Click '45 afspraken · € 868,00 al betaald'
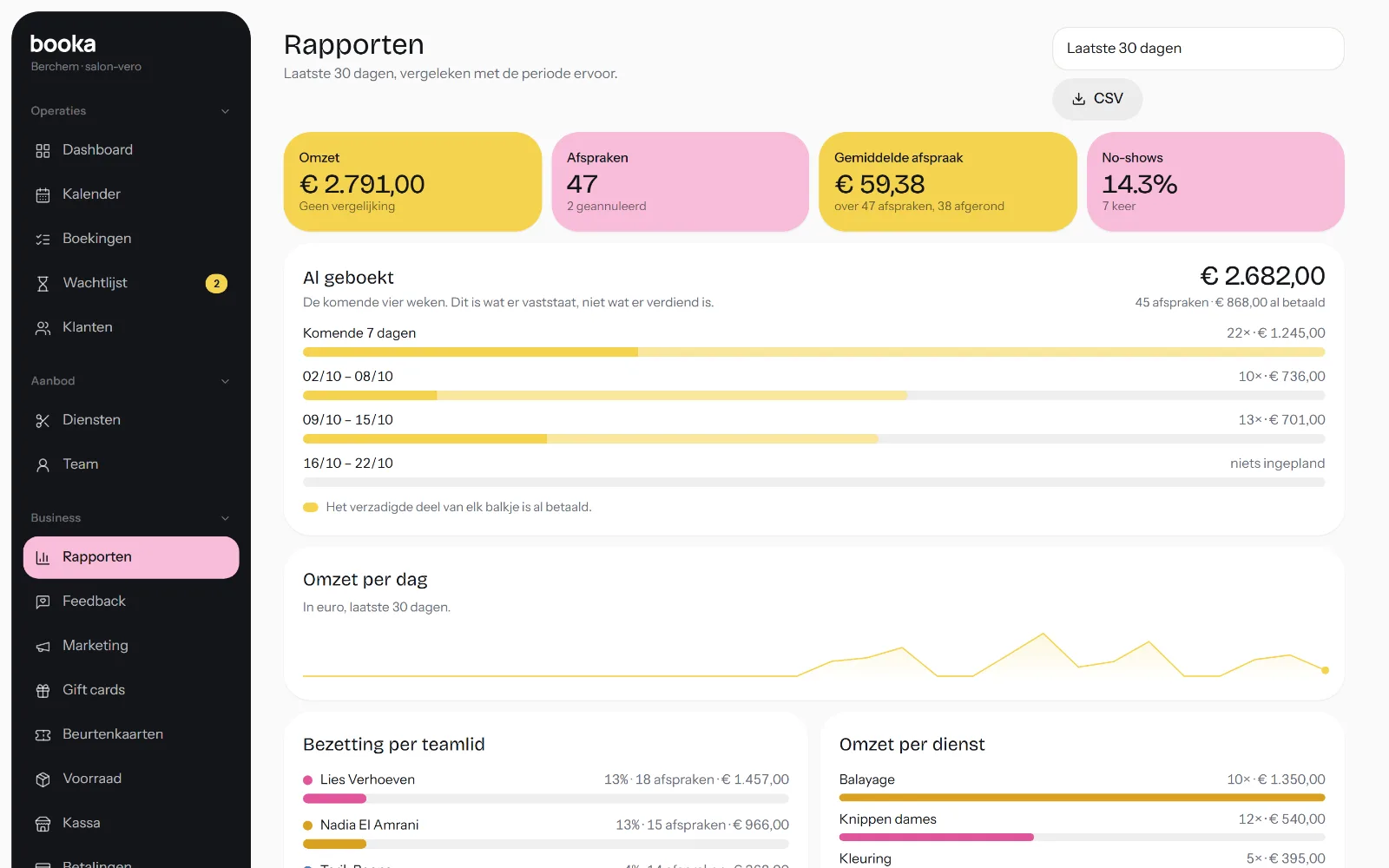Viewport: 1389px width, 868px height. 1230,303
